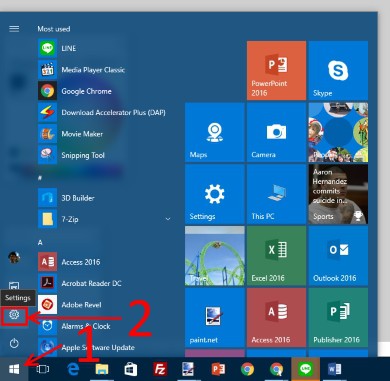Launch the Publisher 2016 tile

pyautogui.click(x=338, y=318)
